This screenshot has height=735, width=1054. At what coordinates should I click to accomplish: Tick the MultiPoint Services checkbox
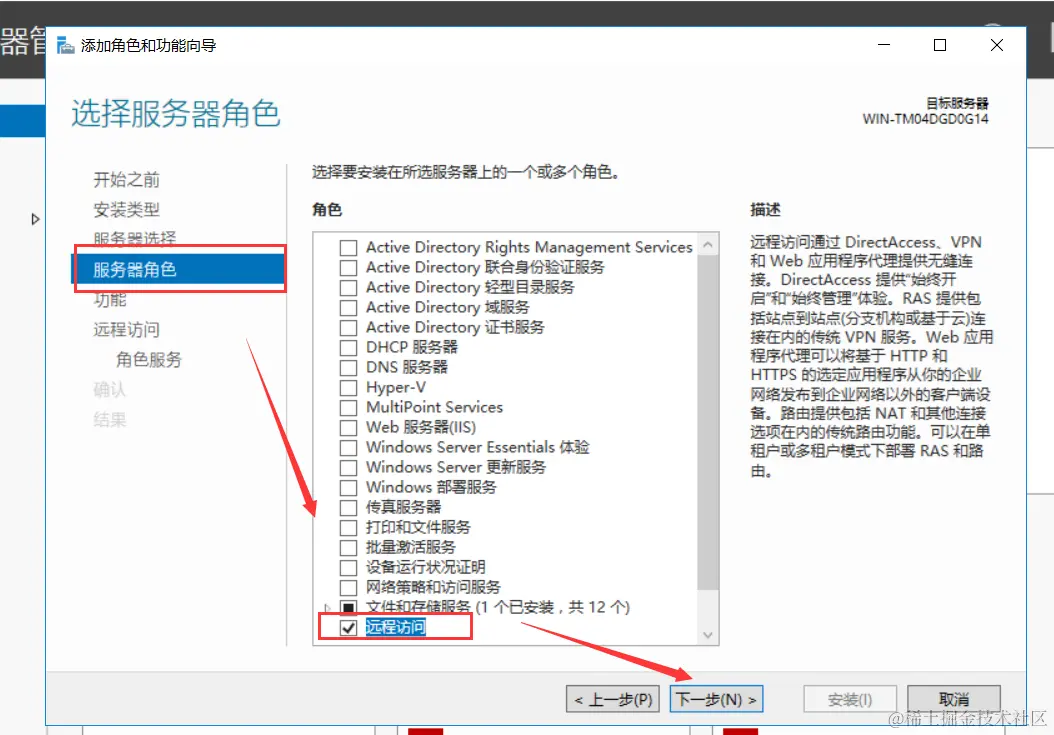click(348, 408)
